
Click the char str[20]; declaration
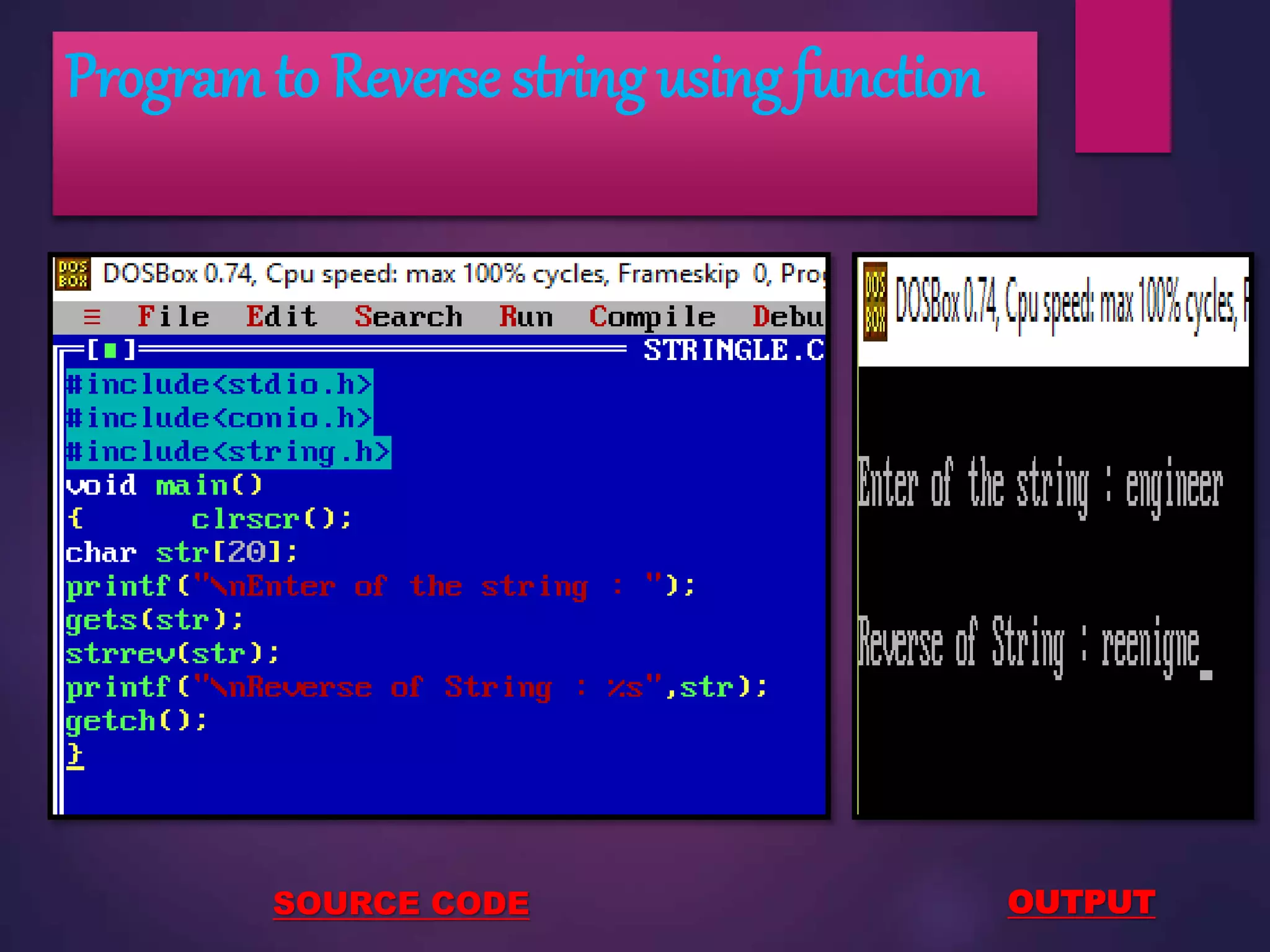tap(182, 553)
